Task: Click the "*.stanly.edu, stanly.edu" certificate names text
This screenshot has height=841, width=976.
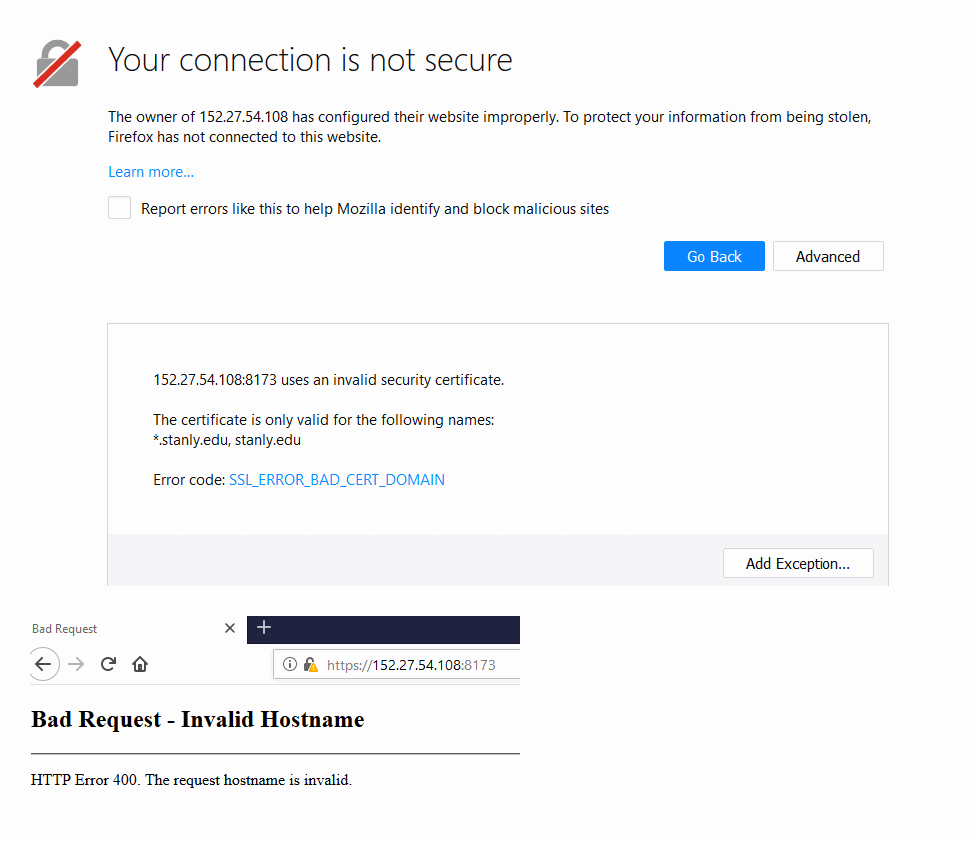Action: tap(227, 439)
